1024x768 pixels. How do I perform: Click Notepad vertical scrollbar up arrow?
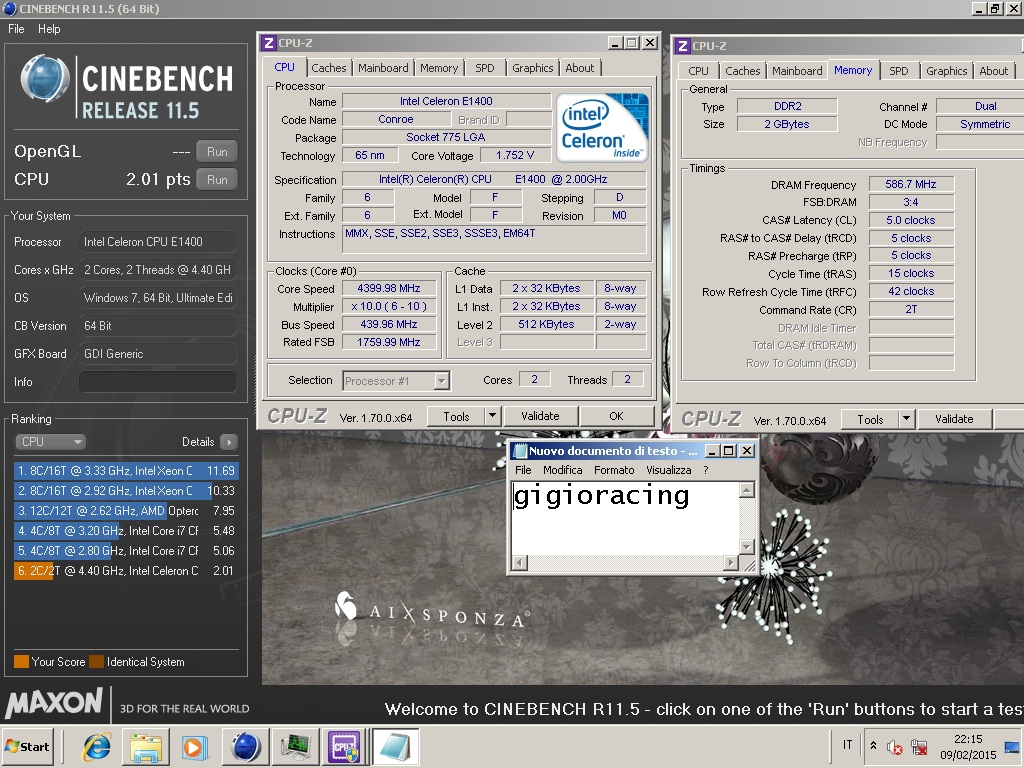tap(746, 490)
